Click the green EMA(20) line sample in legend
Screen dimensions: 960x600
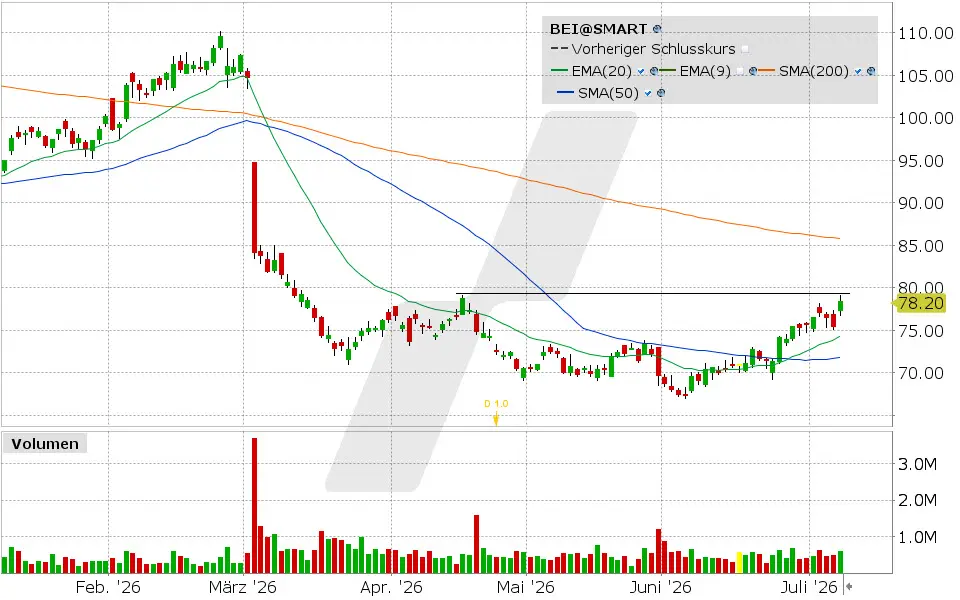point(560,70)
